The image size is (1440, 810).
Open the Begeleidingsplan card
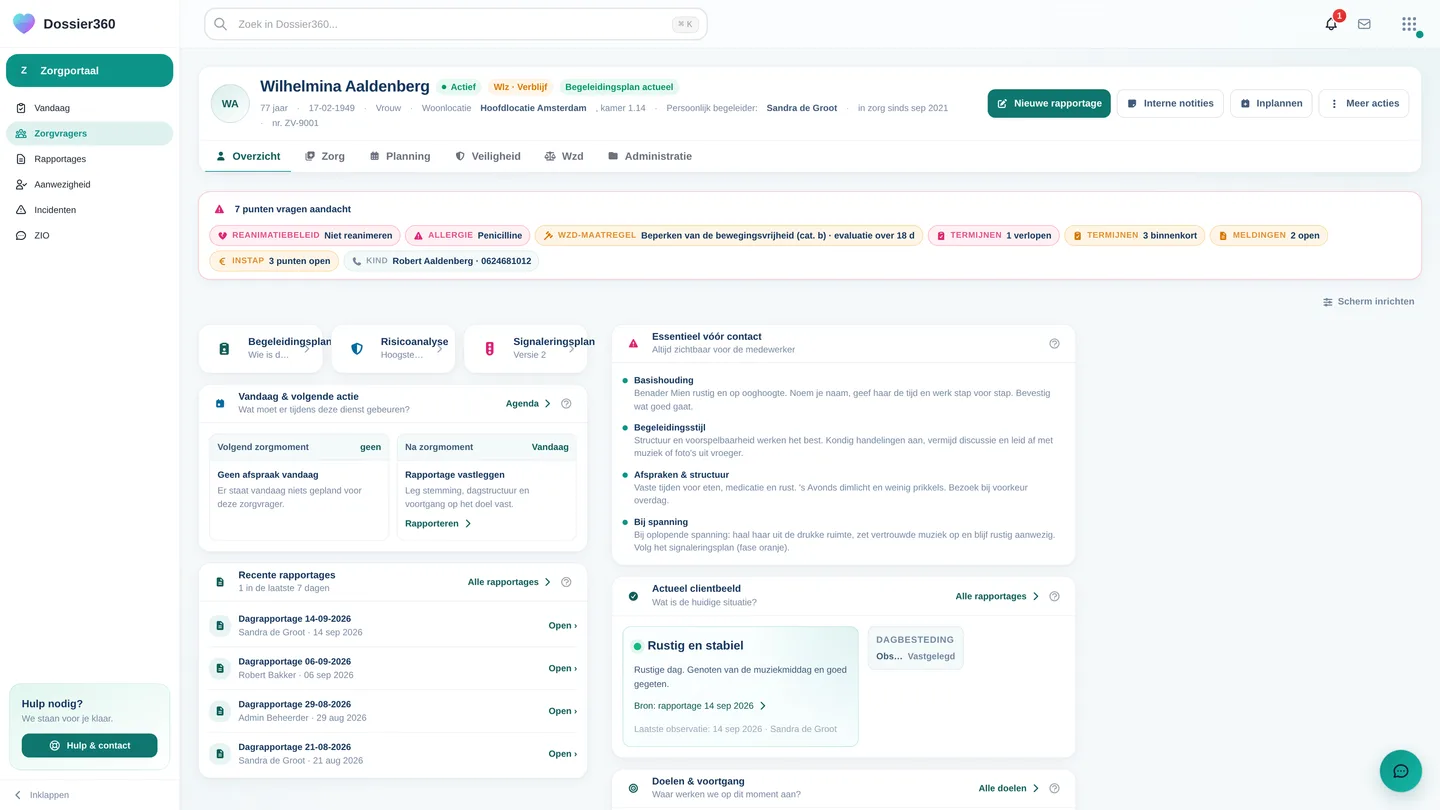click(261, 348)
